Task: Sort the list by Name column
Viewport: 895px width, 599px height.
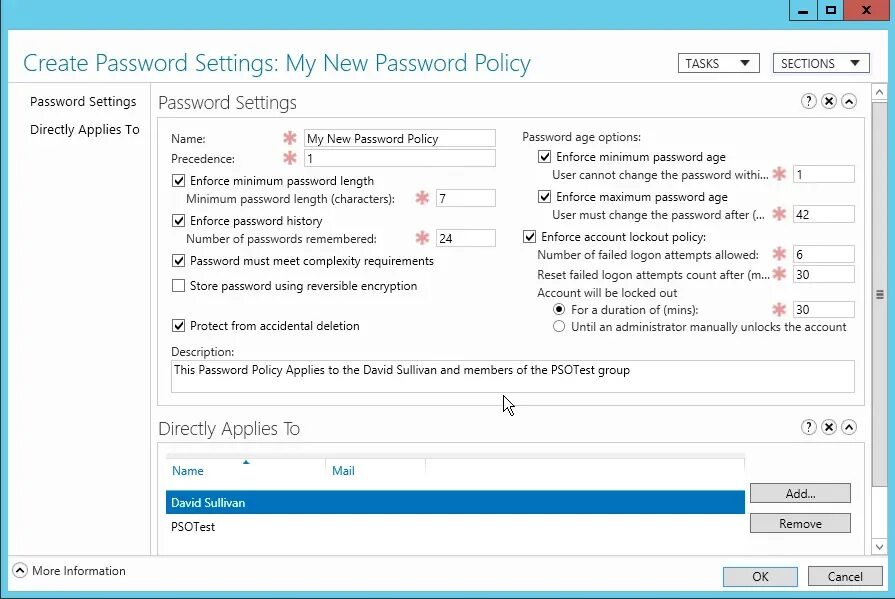Action: [x=188, y=471]
